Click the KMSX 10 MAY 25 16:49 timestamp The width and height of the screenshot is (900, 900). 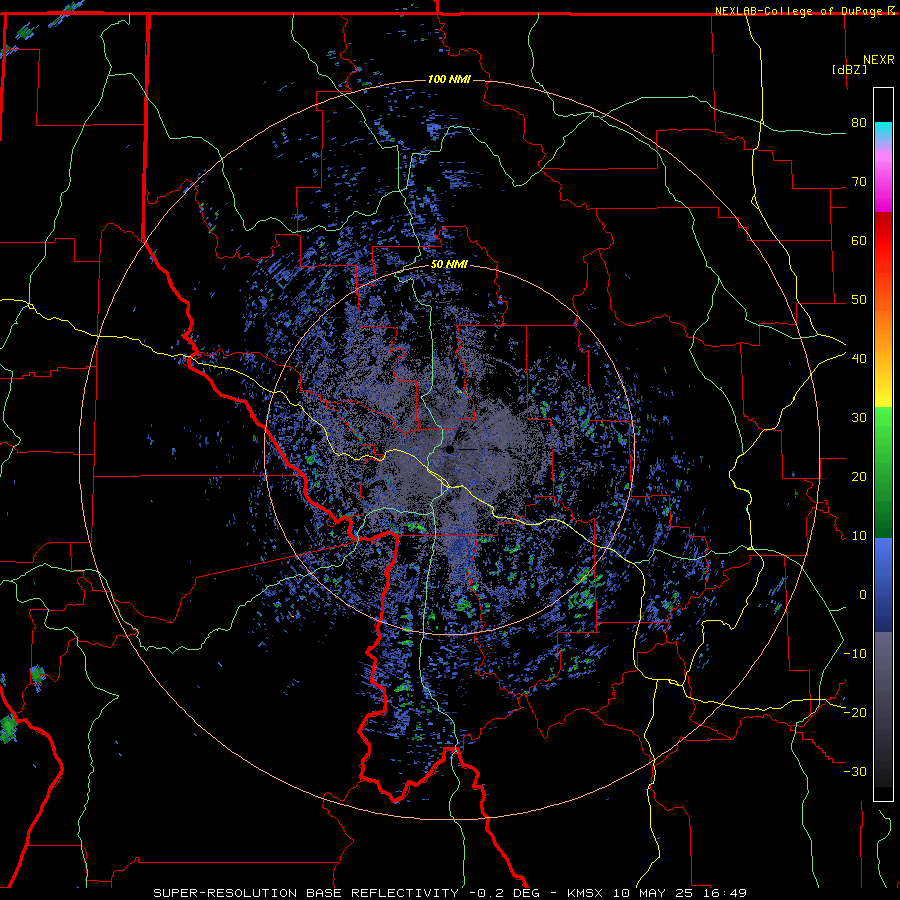point(657,893)
